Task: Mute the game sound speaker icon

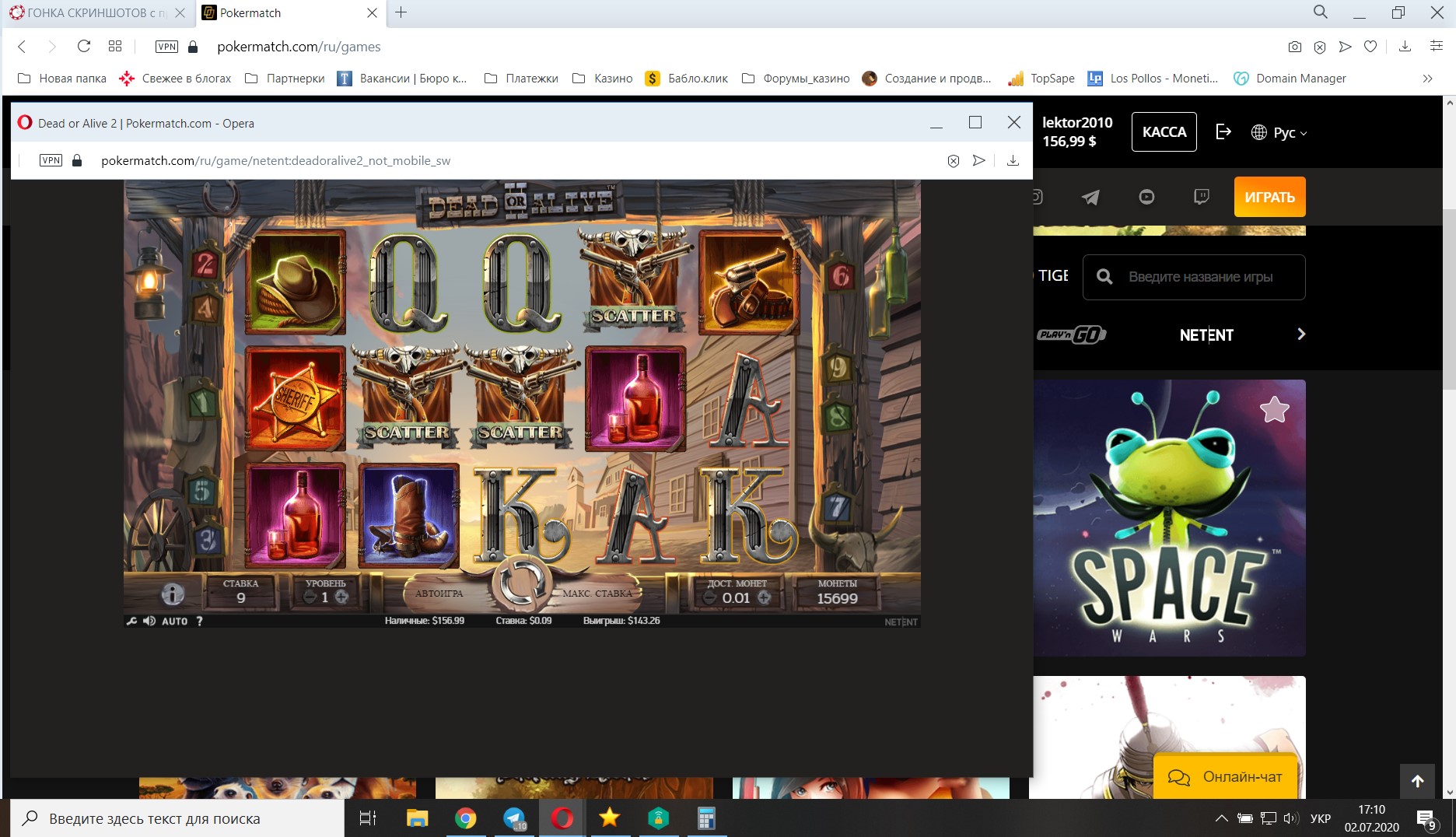Action: pyautogui.click(x=149, y=621)
